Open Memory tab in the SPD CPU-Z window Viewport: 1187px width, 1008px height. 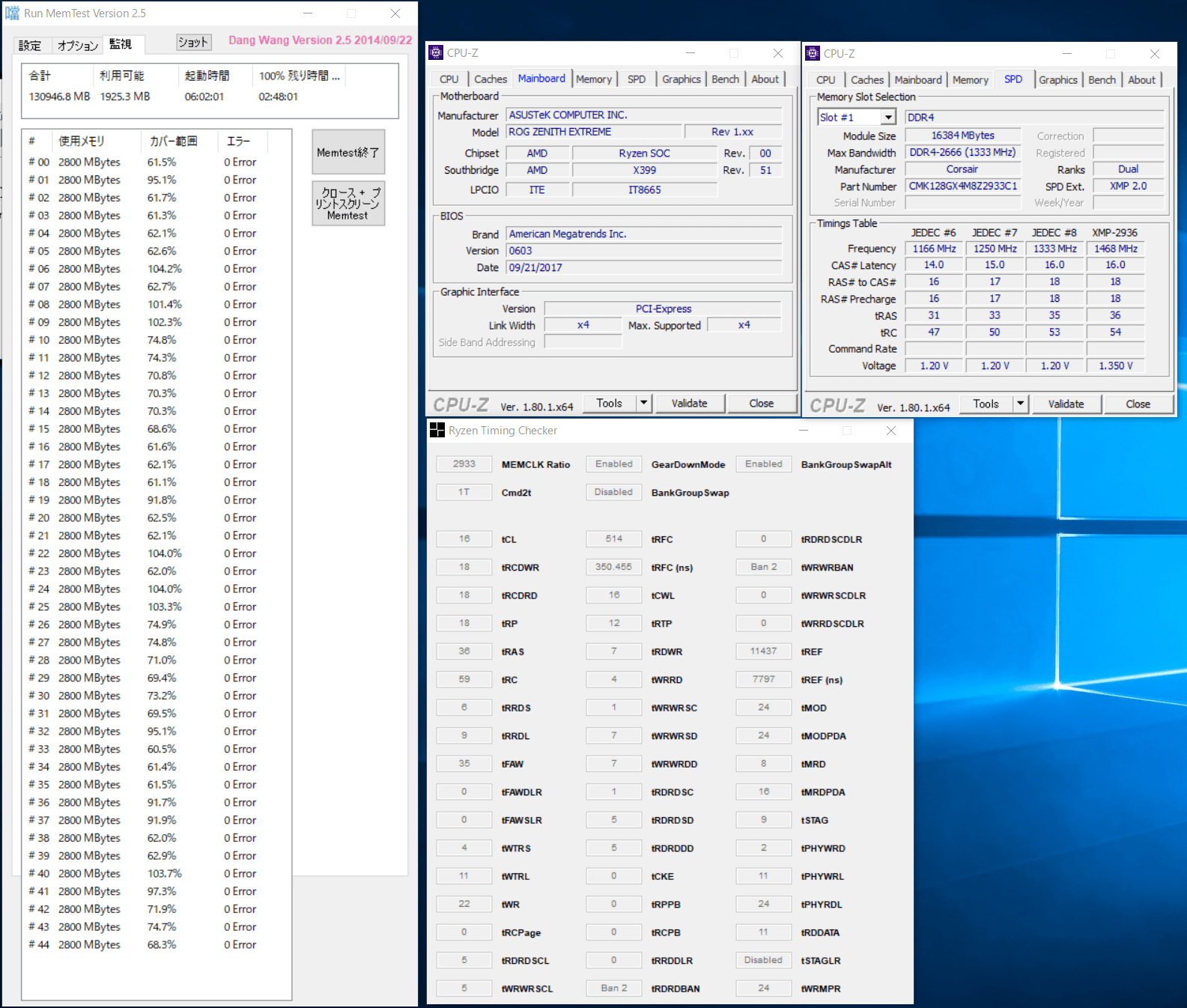[971, 79]
